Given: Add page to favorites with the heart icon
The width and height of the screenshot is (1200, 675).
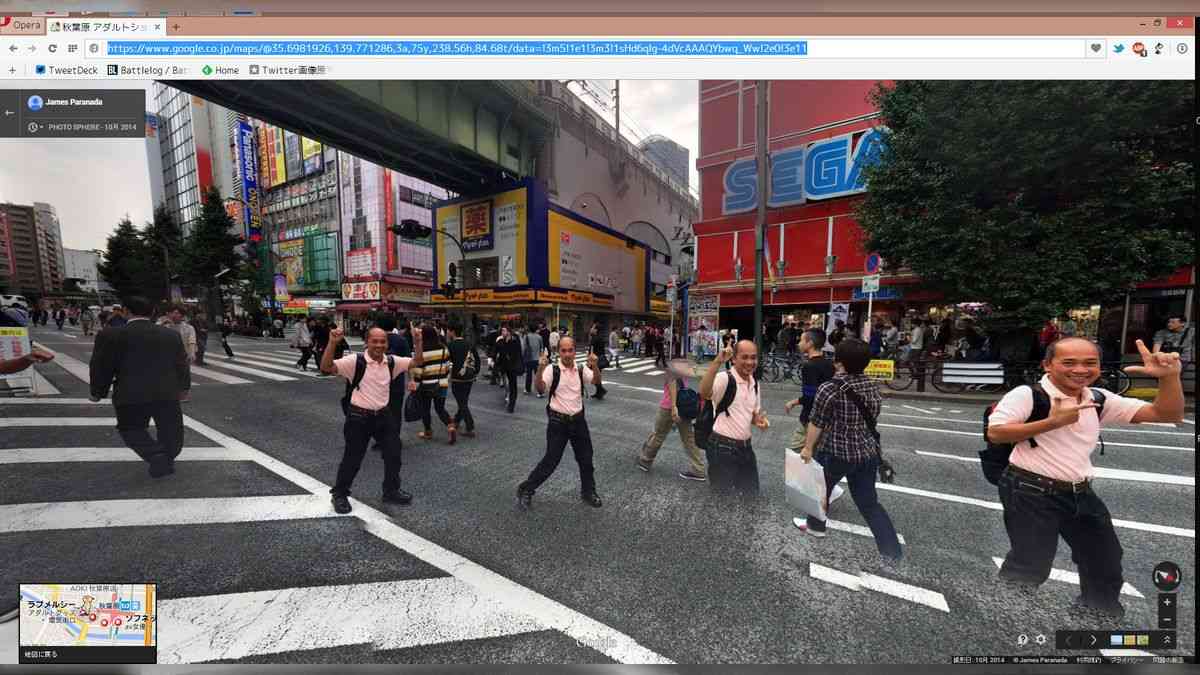Looking at the screenshot, I should [x=1096, y=48].
